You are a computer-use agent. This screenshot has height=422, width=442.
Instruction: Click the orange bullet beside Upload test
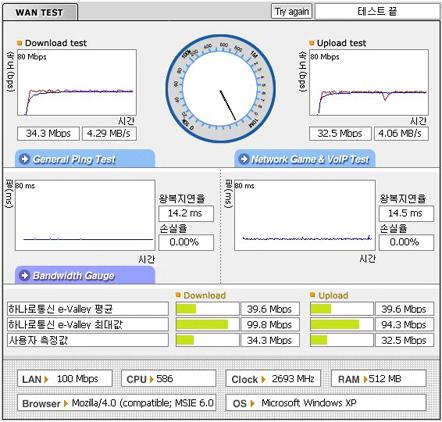pyautogui.click(x=311, y=43)
